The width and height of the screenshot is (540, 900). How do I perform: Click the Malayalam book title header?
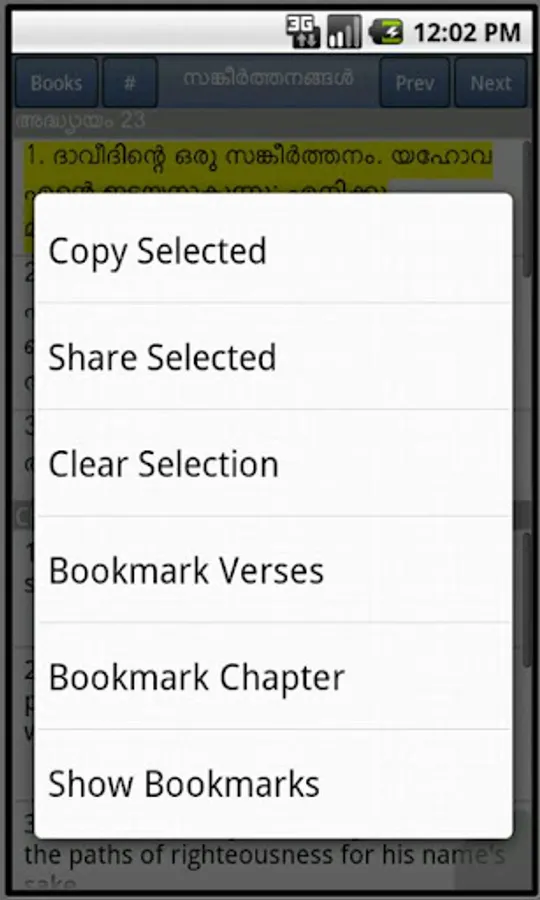269,79
